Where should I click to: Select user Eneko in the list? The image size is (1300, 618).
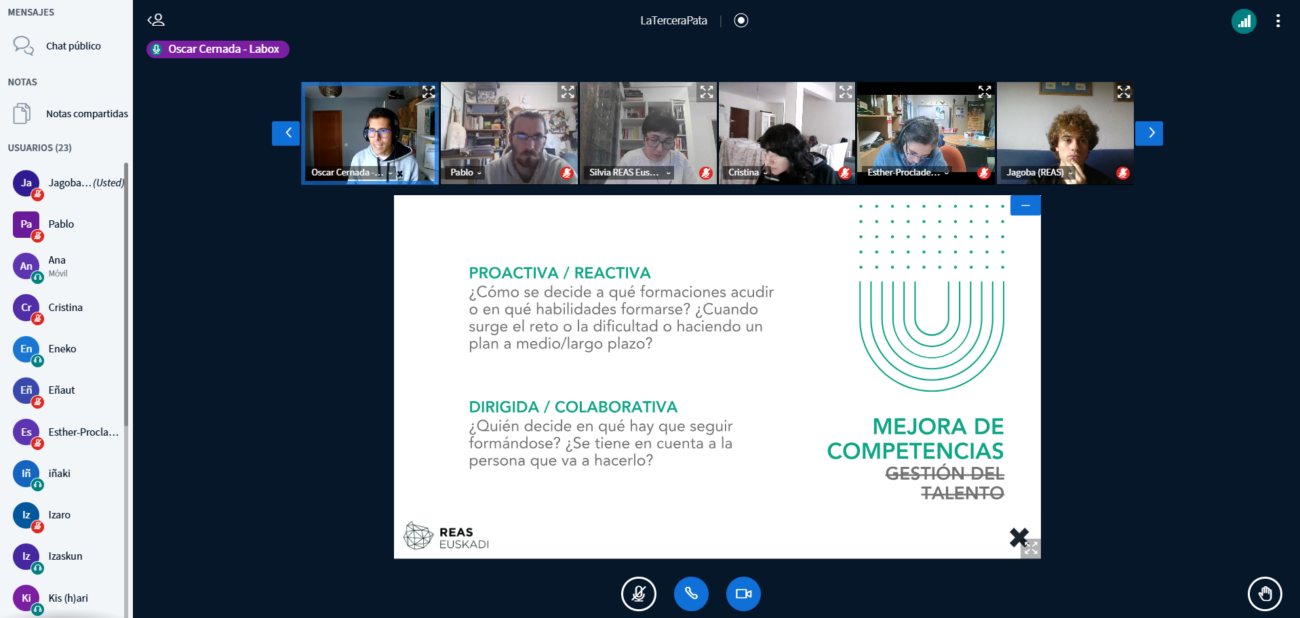(62, 349)
